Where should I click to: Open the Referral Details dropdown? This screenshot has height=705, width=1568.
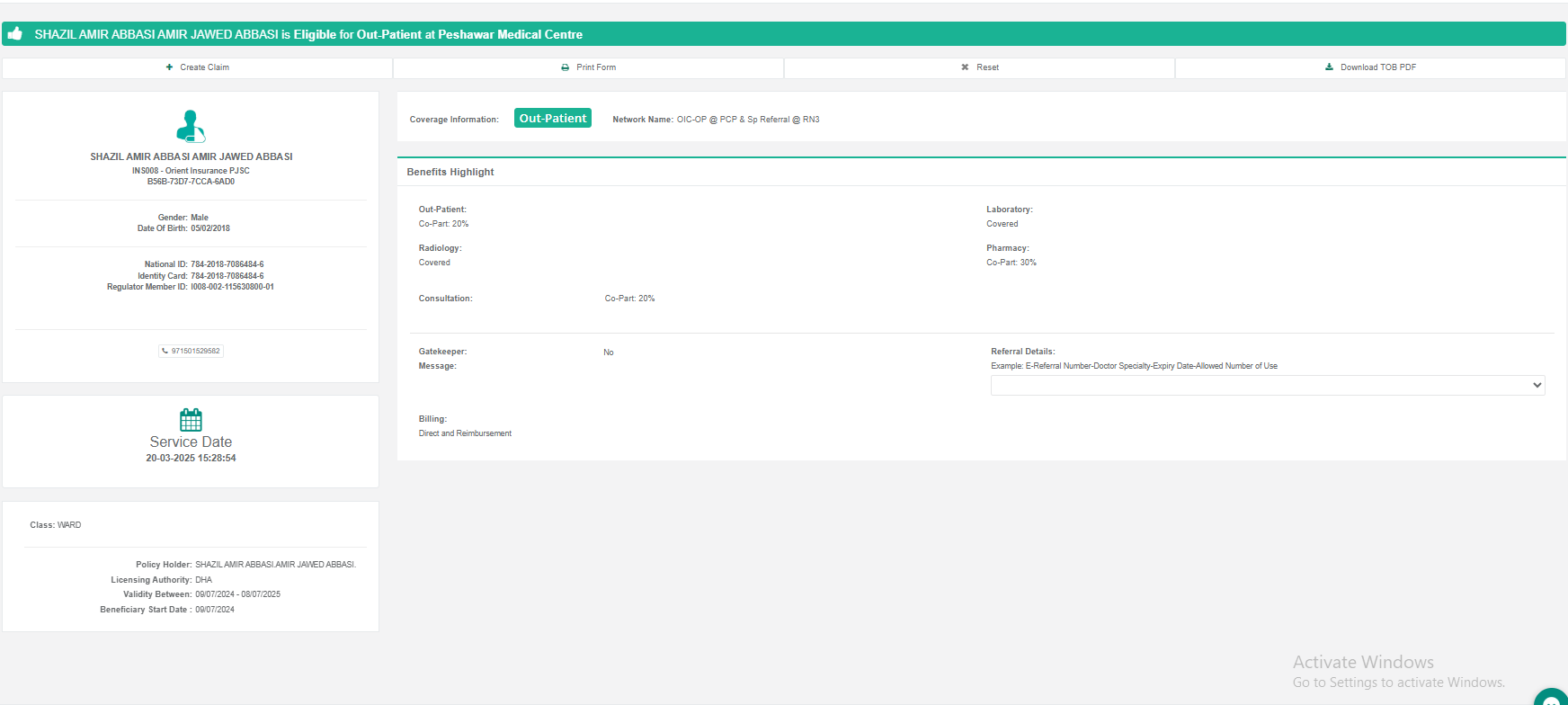[x=1259, y=385]
